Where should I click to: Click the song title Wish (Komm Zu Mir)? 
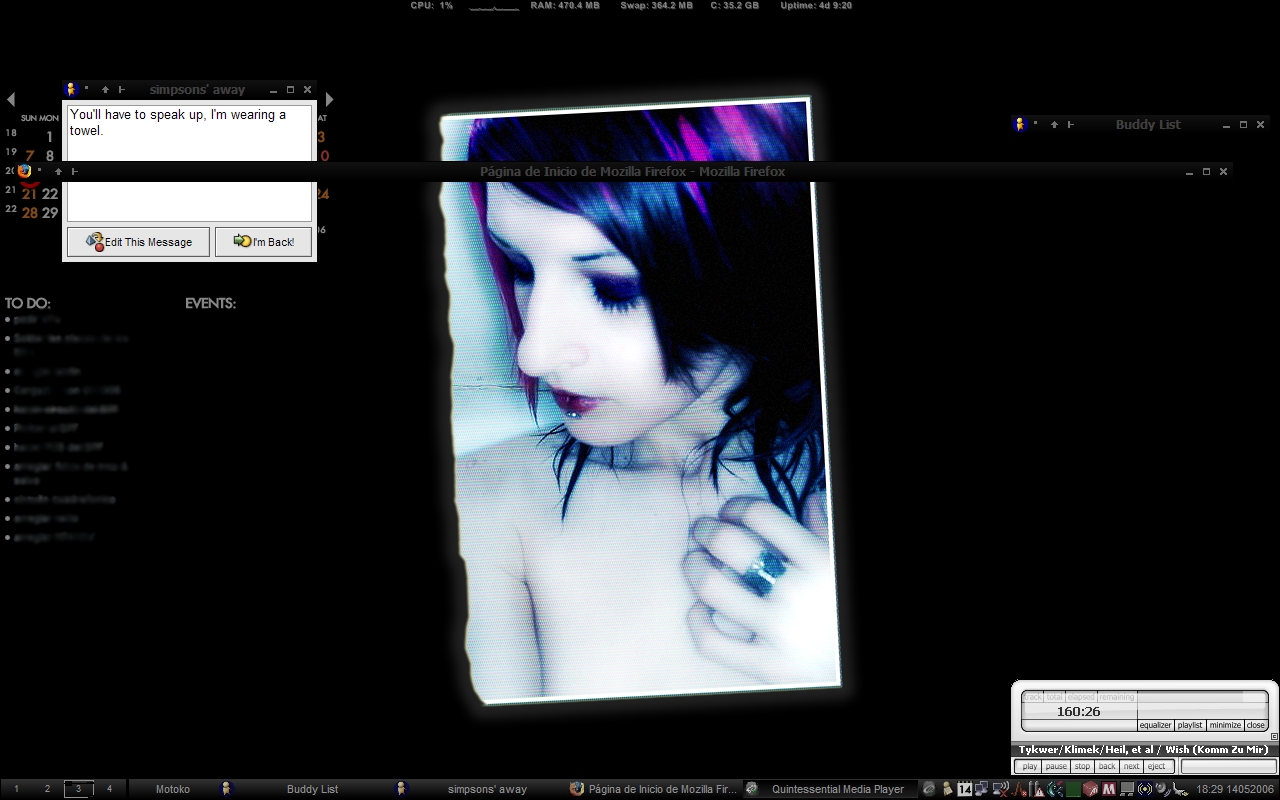(x=1217, y=750)
